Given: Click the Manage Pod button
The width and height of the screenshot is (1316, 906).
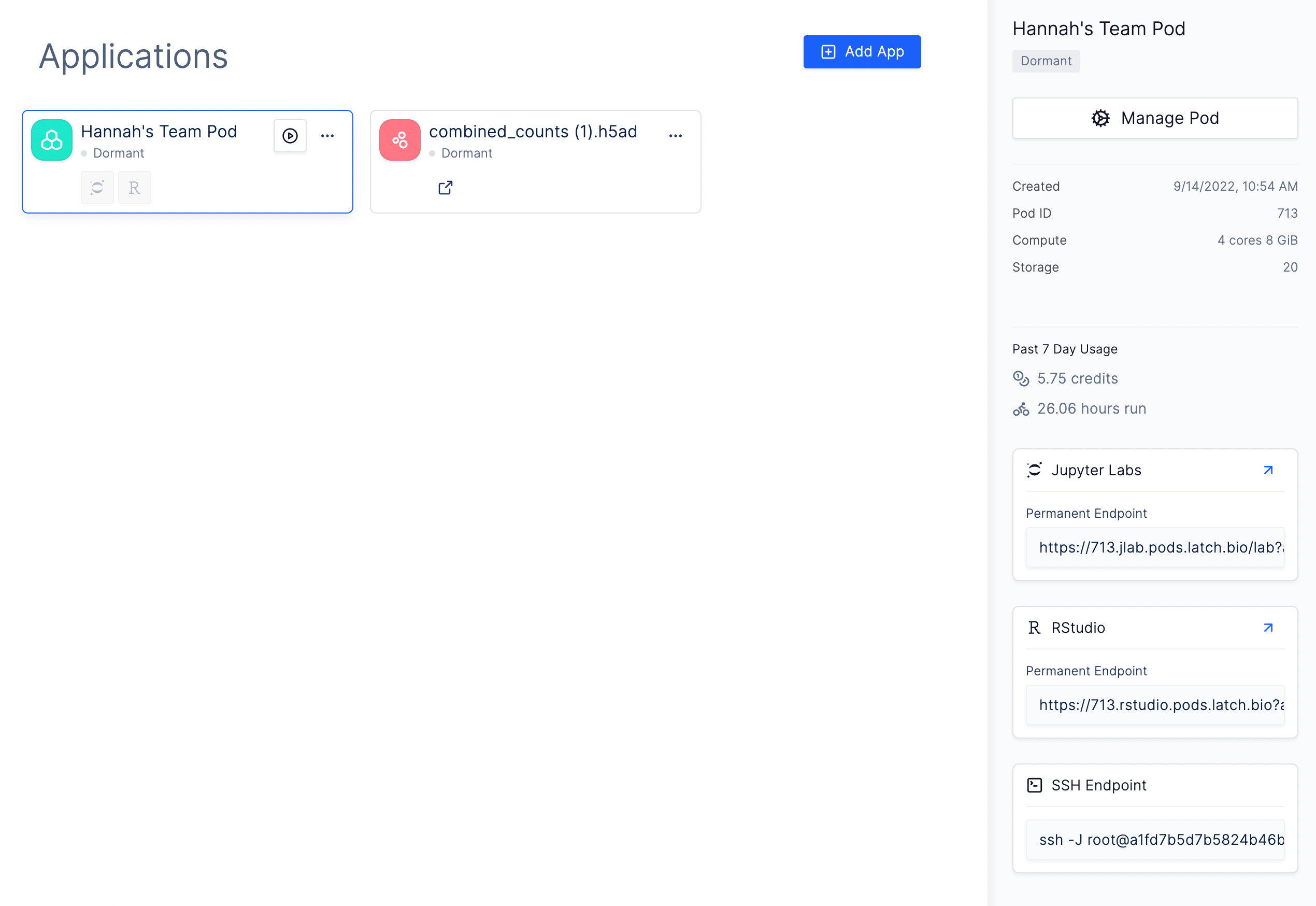Looking at the screenshot, I should 1154,118.
